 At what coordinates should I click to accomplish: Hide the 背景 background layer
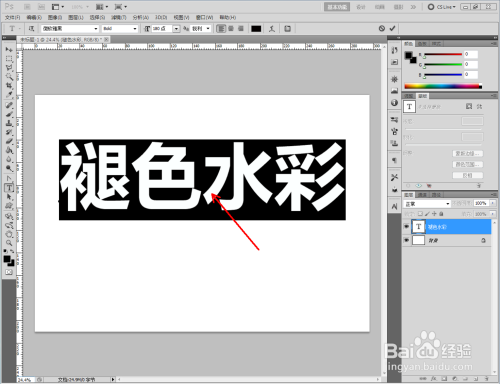406,240
